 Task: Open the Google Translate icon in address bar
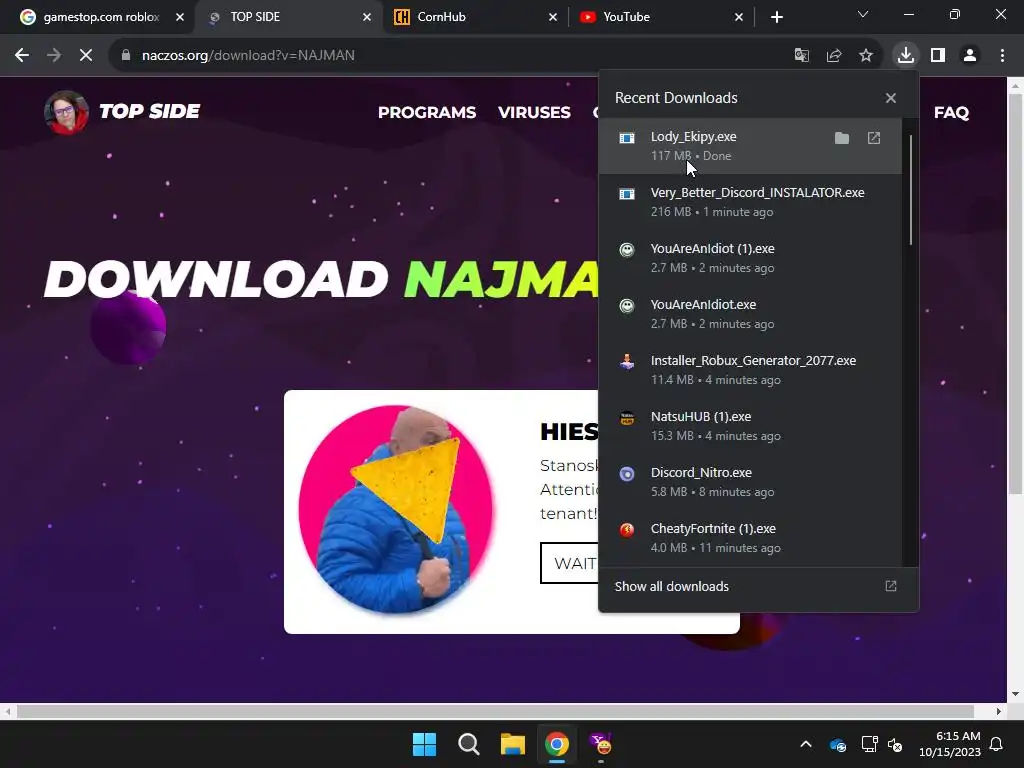pos(801,56)
